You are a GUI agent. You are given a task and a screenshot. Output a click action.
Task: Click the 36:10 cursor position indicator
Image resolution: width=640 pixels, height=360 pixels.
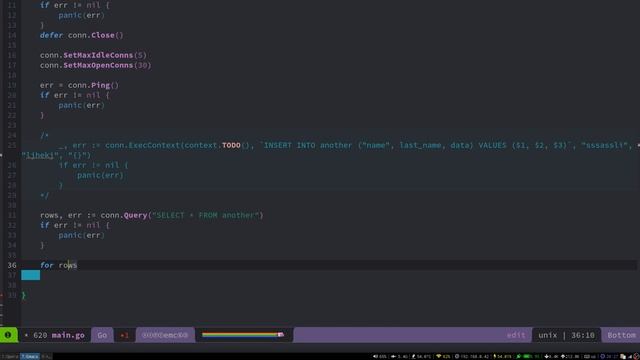coord(582,335)
